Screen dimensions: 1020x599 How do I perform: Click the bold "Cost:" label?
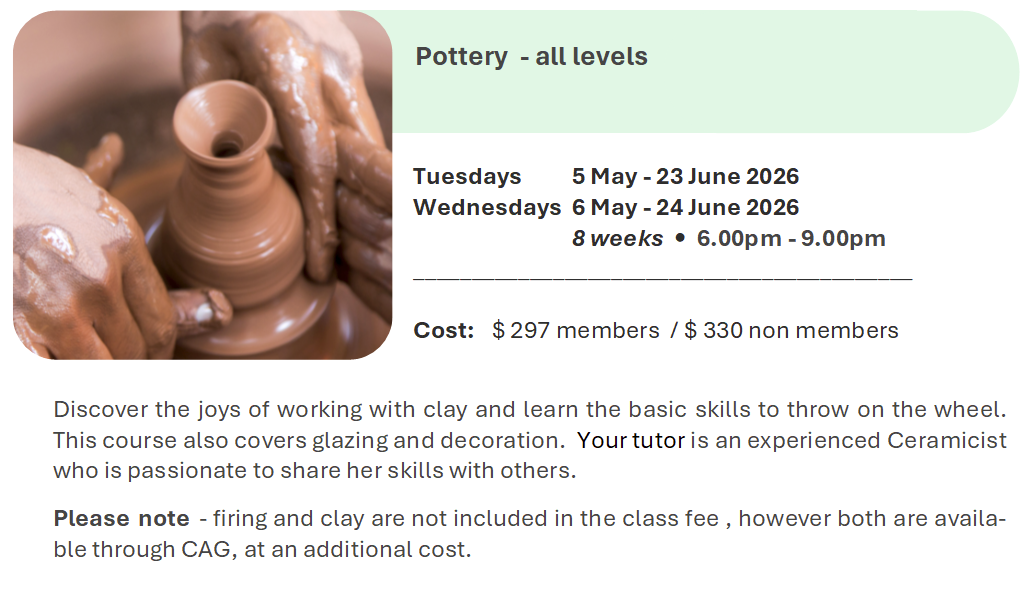[x=443, y=331]
